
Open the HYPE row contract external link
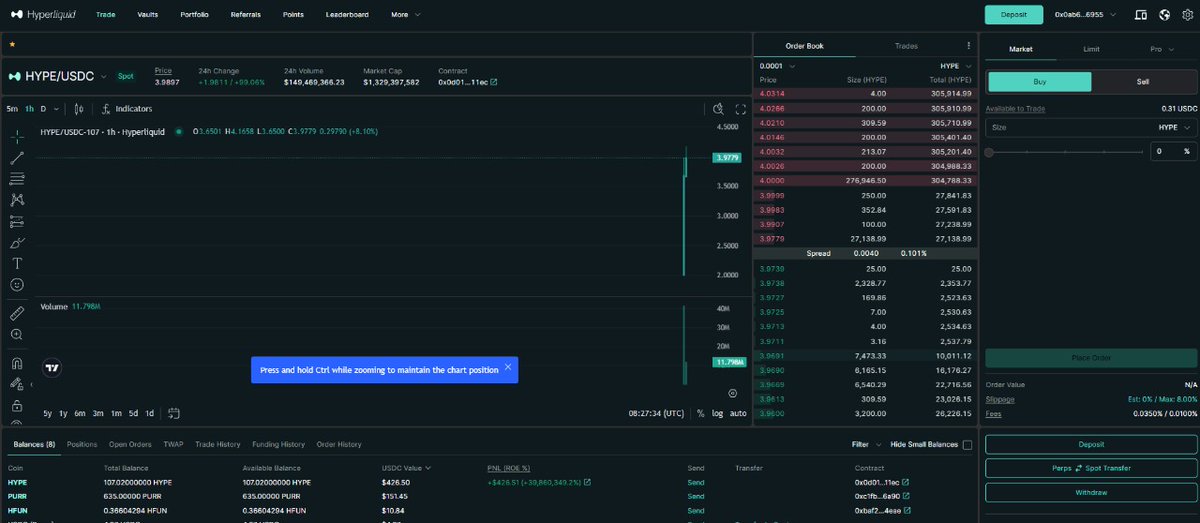point(906,482)
